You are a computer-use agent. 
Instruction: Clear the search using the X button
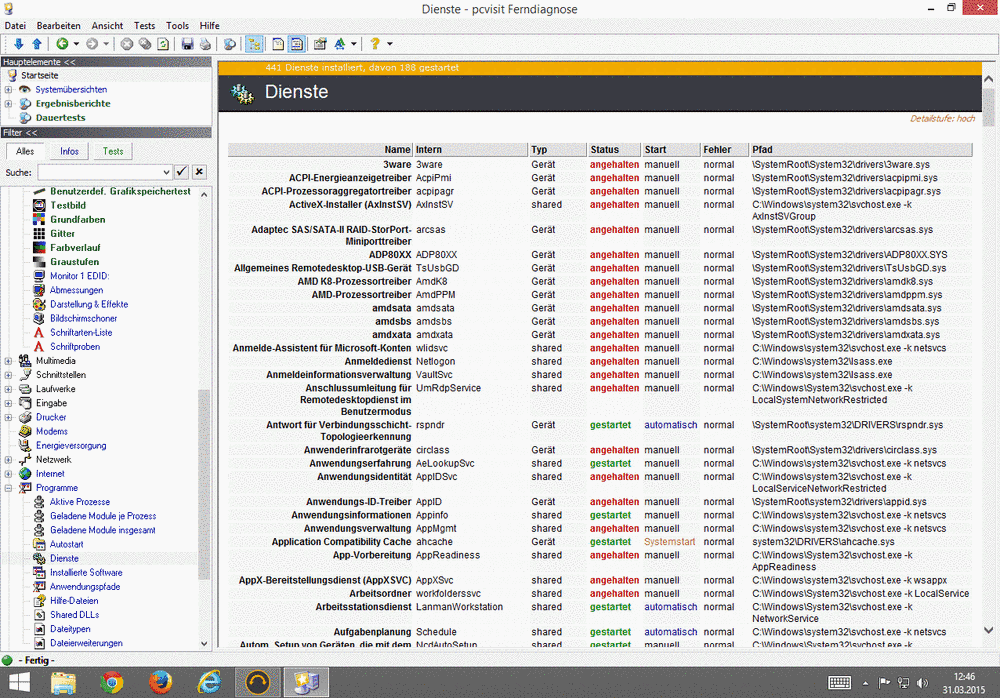pyautogui.click(x=199, y=171)
